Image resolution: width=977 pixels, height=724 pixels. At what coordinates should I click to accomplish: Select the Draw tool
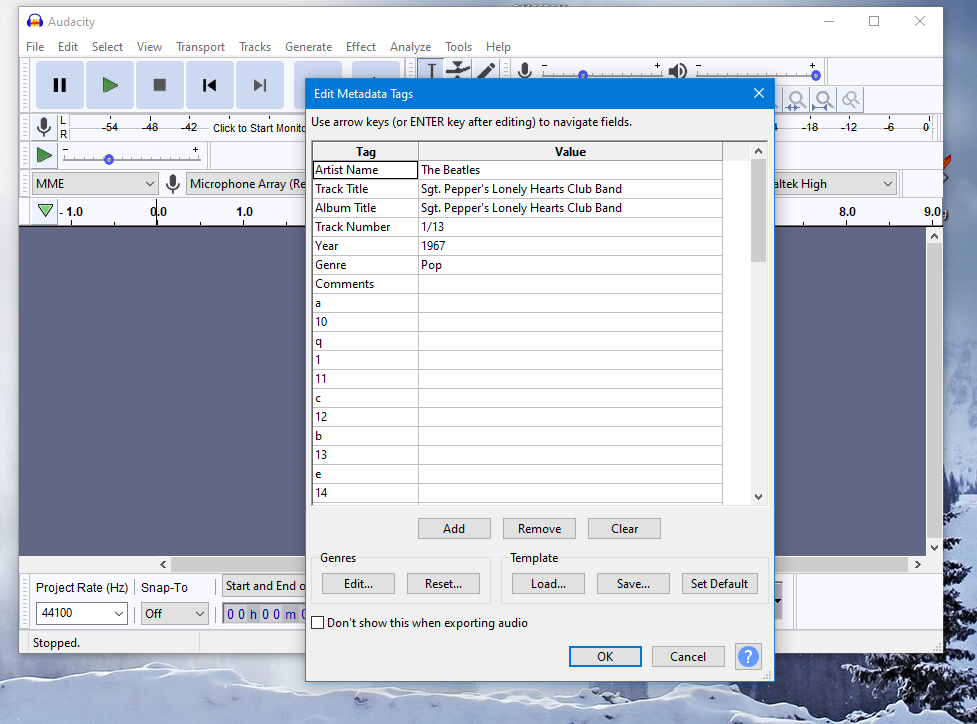[487, 70]
